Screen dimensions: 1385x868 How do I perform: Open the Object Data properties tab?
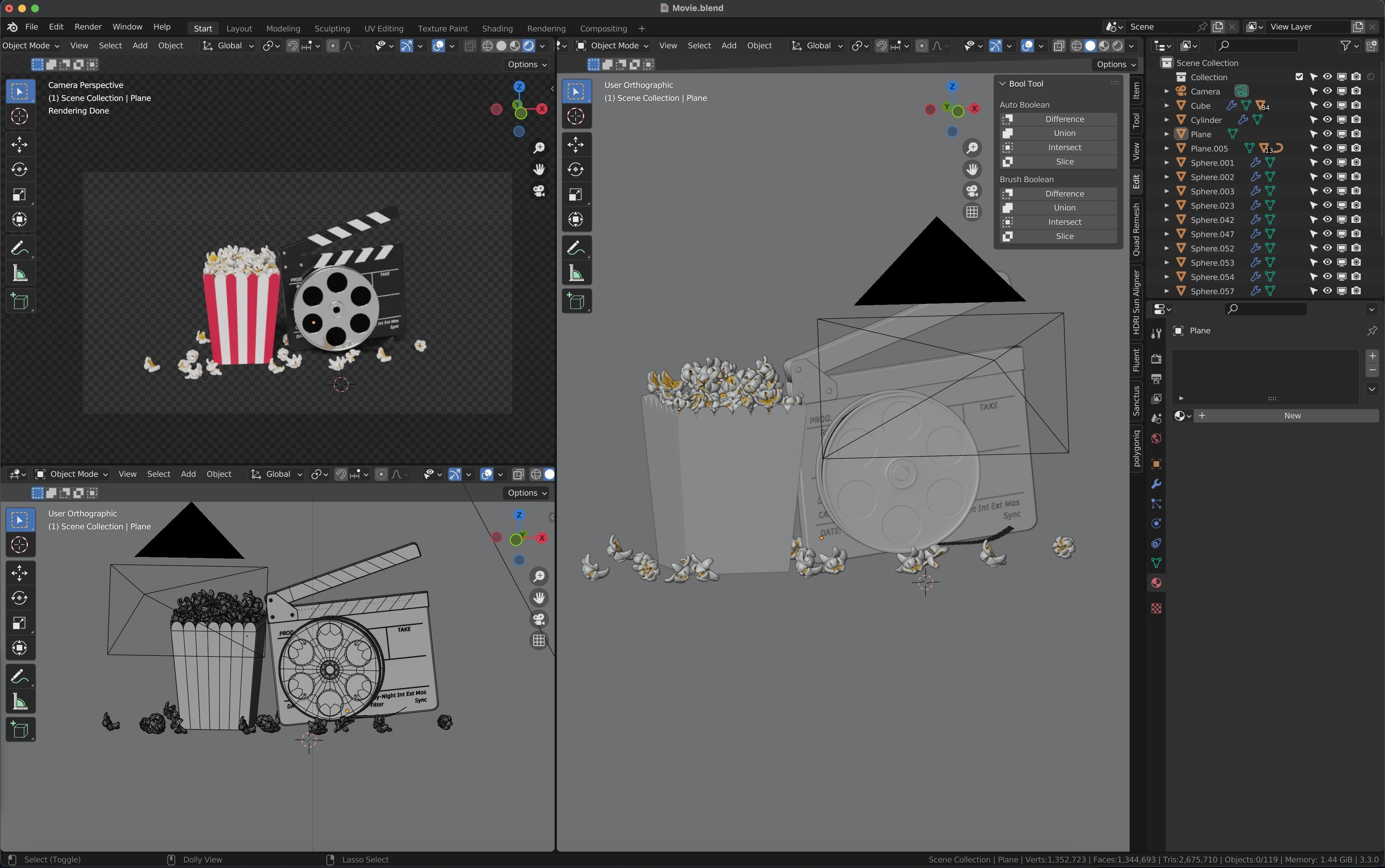tap(1157, 563)
